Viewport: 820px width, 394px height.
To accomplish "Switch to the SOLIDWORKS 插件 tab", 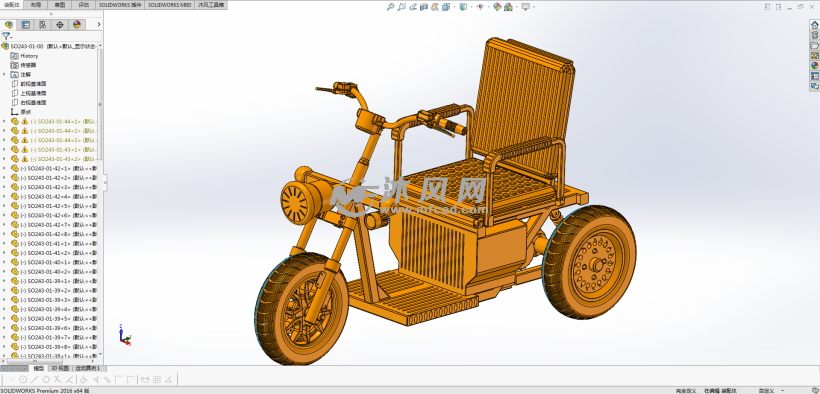I will (120, 5).
